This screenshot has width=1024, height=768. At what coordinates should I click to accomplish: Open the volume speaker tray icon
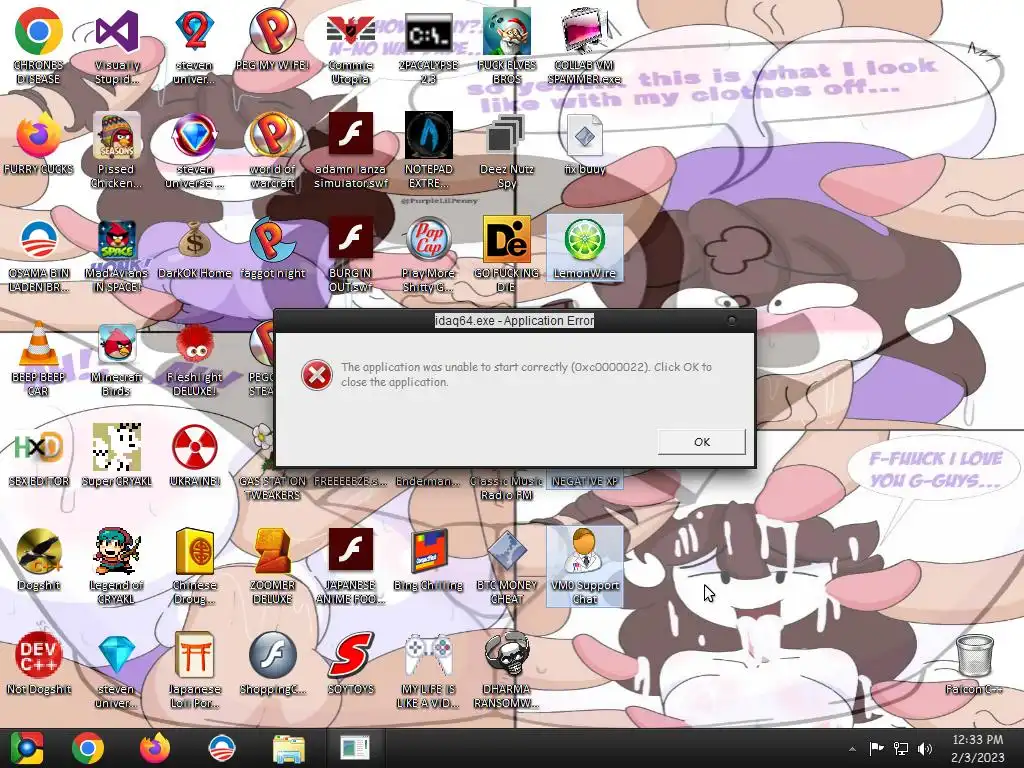pos(925,748)
